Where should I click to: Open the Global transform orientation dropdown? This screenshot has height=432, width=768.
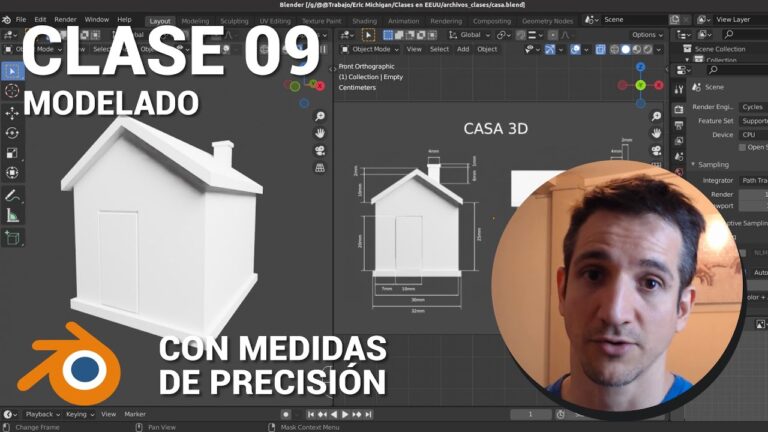(470, 35)
